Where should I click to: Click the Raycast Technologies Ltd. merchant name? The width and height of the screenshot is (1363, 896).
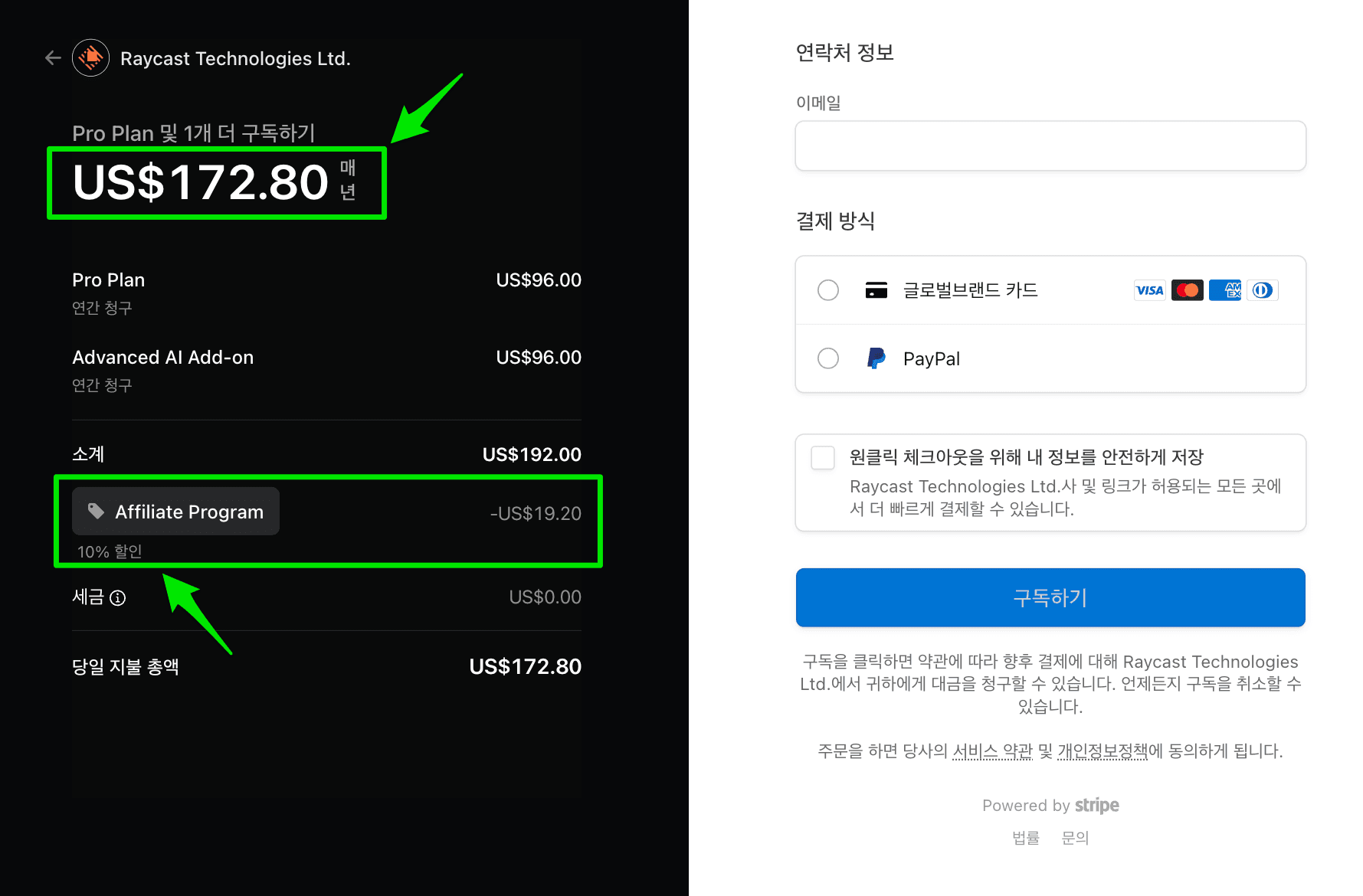pyautogui.click(x=235, y=59)
